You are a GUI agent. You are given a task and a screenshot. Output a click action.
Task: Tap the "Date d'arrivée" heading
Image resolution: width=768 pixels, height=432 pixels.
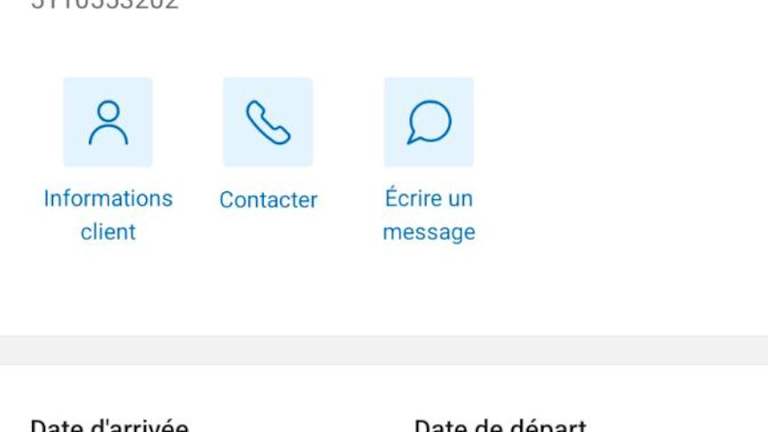110,425
